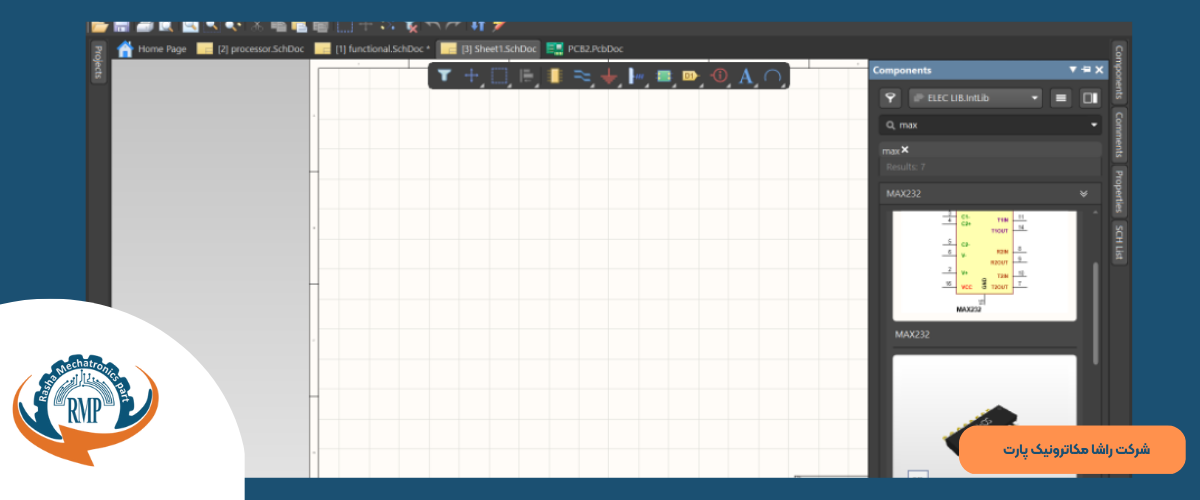Expand the search history dropdown arrow
1200x500 pixels.
pos(1094,125)
